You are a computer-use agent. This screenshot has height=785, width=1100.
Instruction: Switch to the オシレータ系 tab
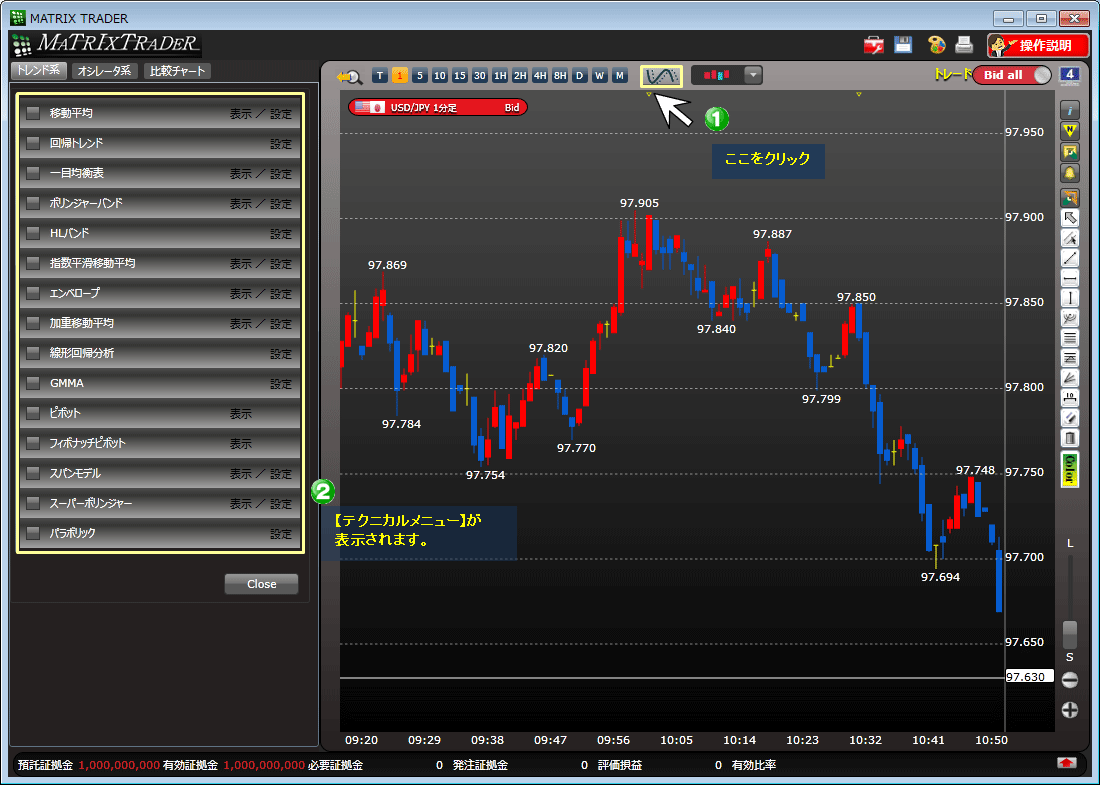coord(104,71)
